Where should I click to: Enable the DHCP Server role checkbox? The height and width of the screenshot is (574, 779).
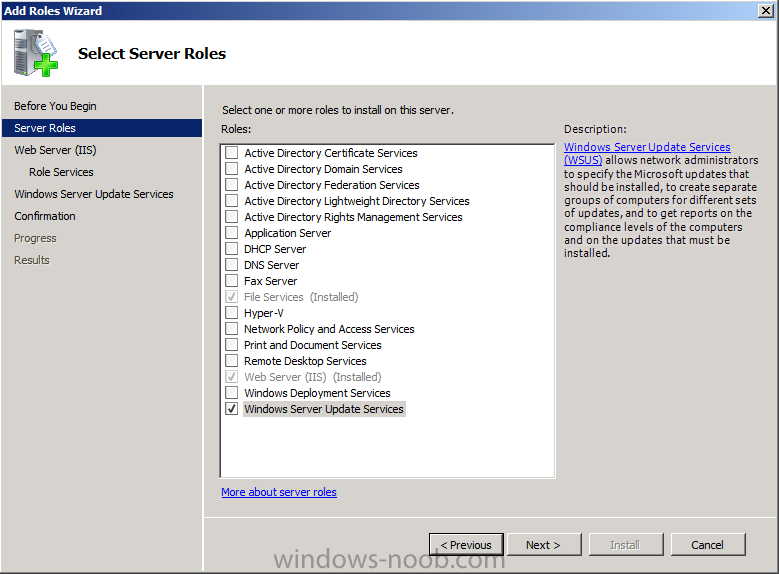232,248
